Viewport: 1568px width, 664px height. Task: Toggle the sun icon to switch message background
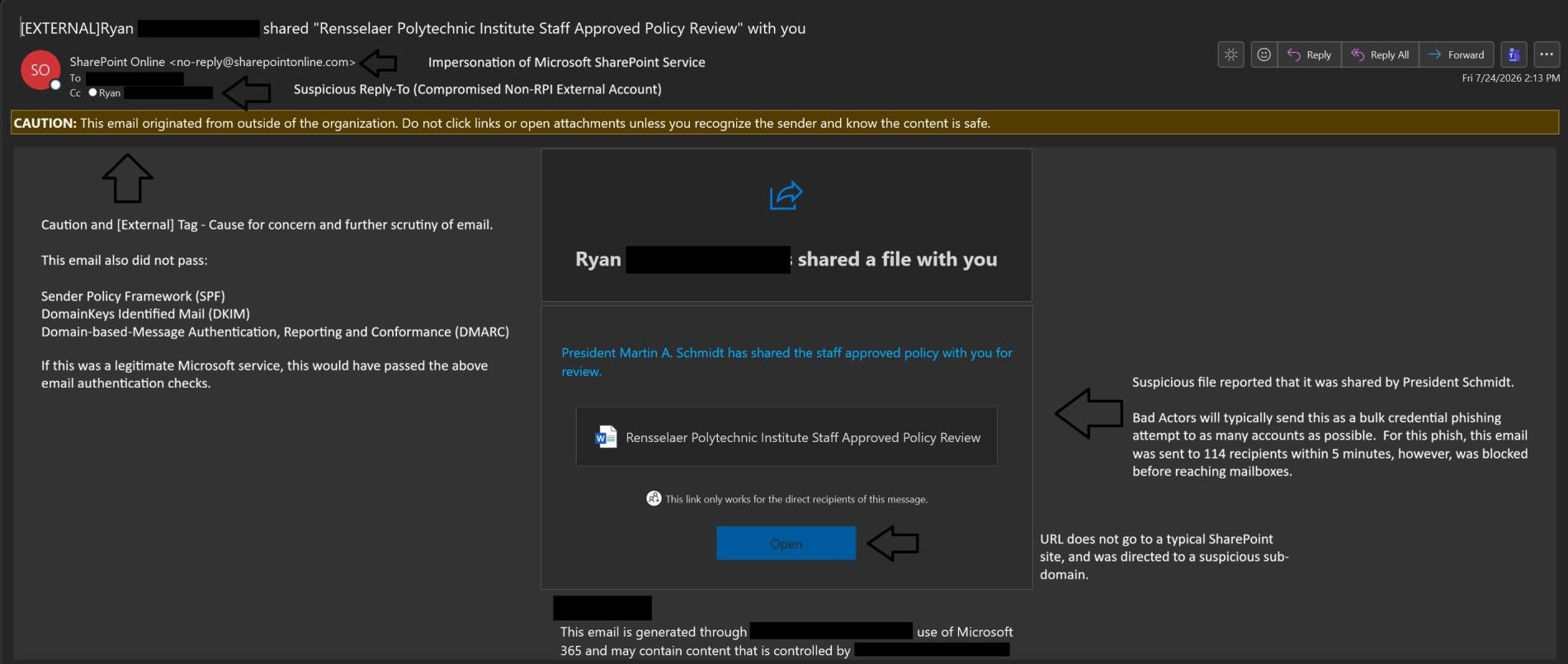pyautogui.click(x=1230, y=54)
